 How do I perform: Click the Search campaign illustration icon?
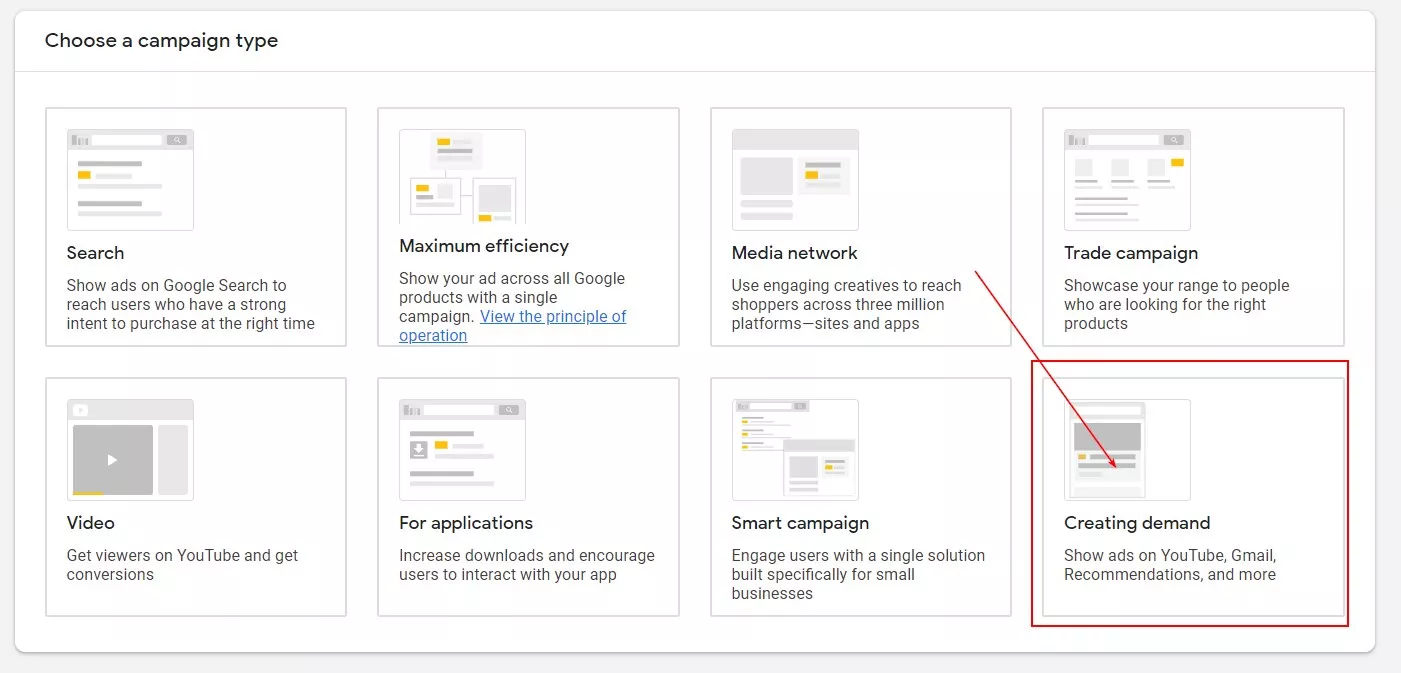(130, 180)
